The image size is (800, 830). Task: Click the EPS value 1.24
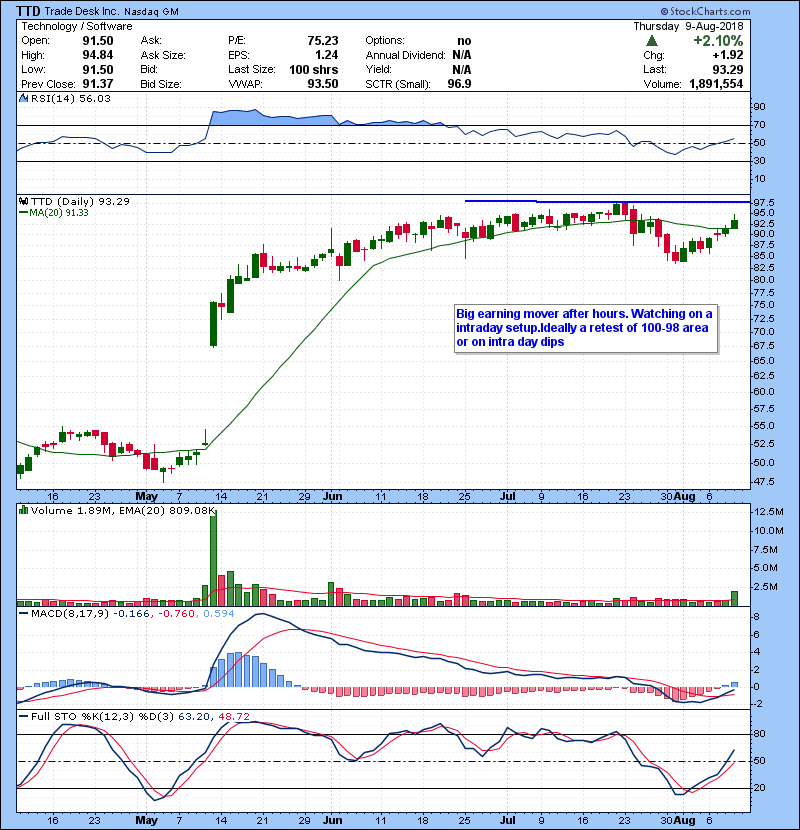point(327,55)
